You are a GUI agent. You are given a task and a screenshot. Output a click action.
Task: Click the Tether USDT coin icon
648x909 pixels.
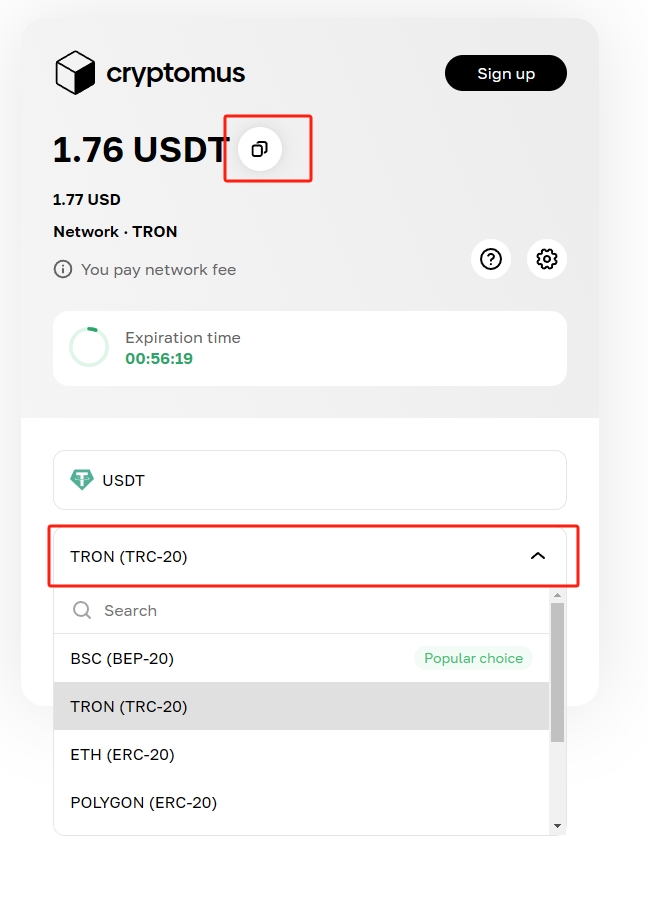pos(82,480)
